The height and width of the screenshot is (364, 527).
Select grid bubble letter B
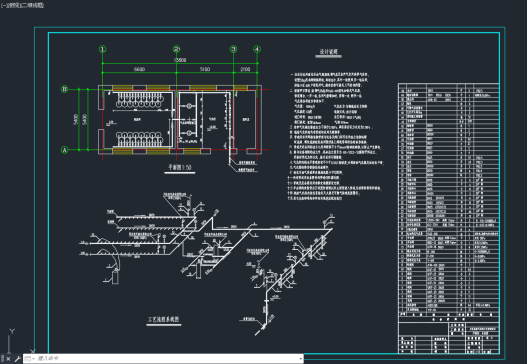[x=64, y=89]
